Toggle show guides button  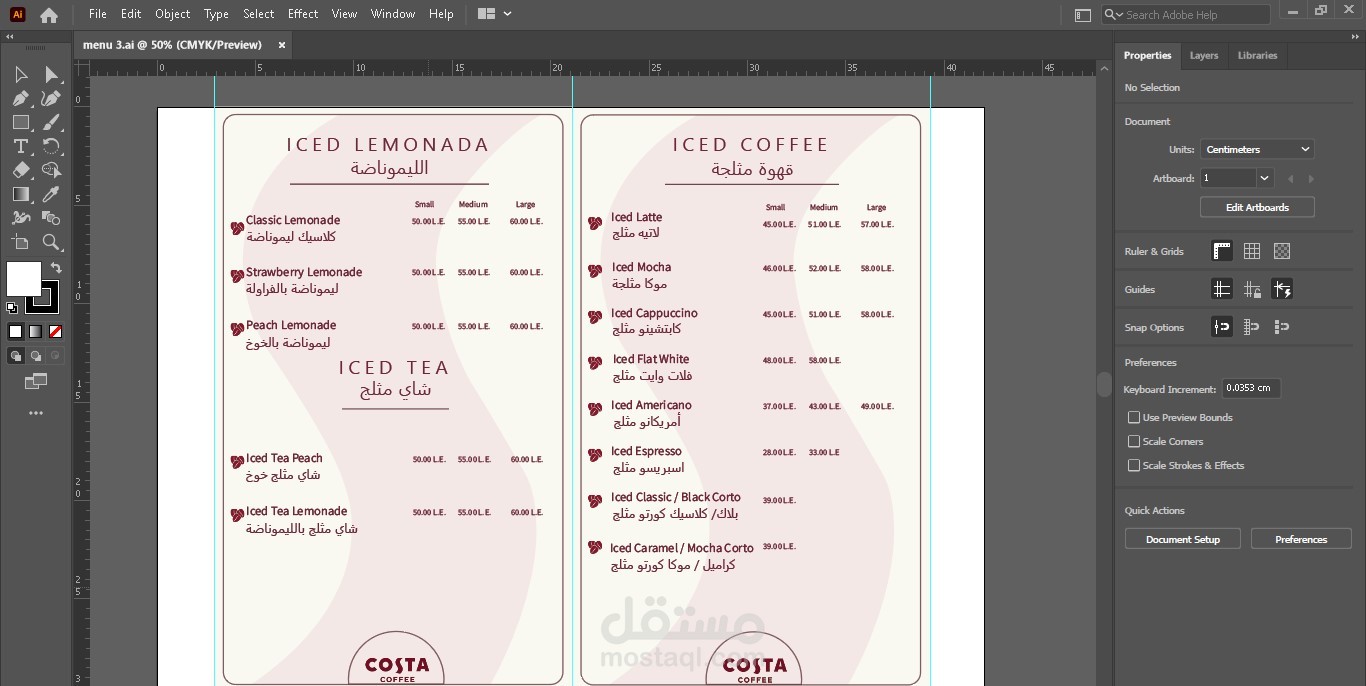(x=1222, y=289)
